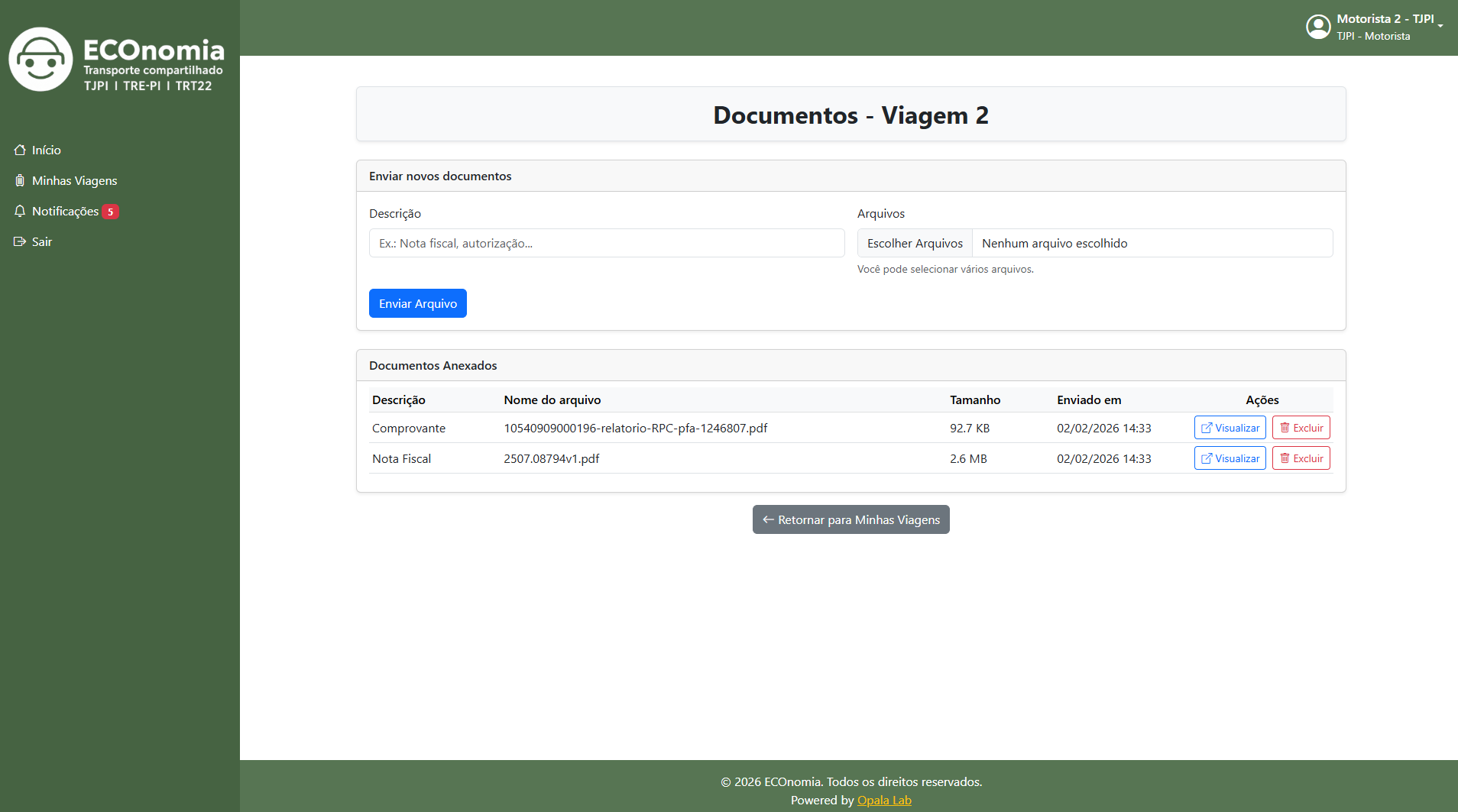Submit with the Enviar Arquivo button
This screenshot has height=812, width=1458.
tap(418, 303)
